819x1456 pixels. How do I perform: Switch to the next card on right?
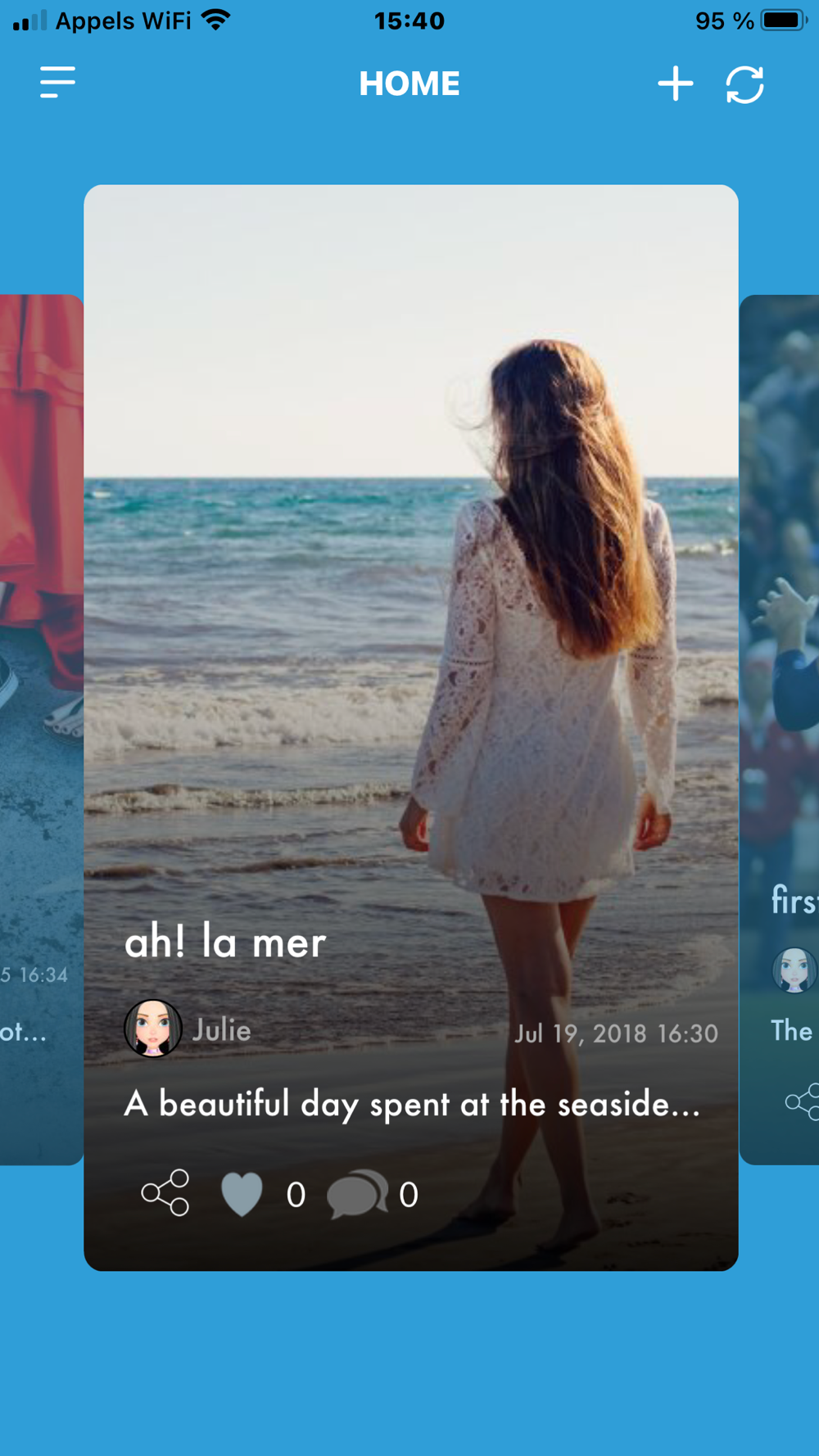point(779,729)
